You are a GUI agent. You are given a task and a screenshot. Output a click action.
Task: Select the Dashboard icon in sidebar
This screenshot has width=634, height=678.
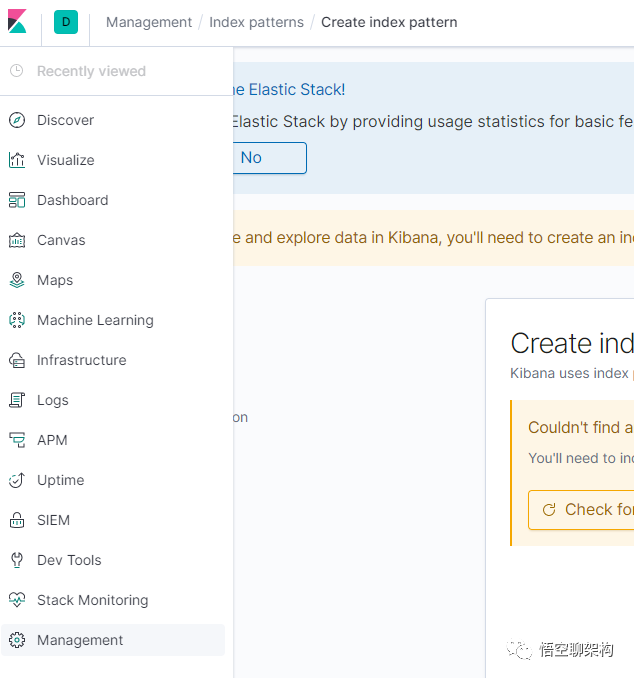[x=17, y=200]
